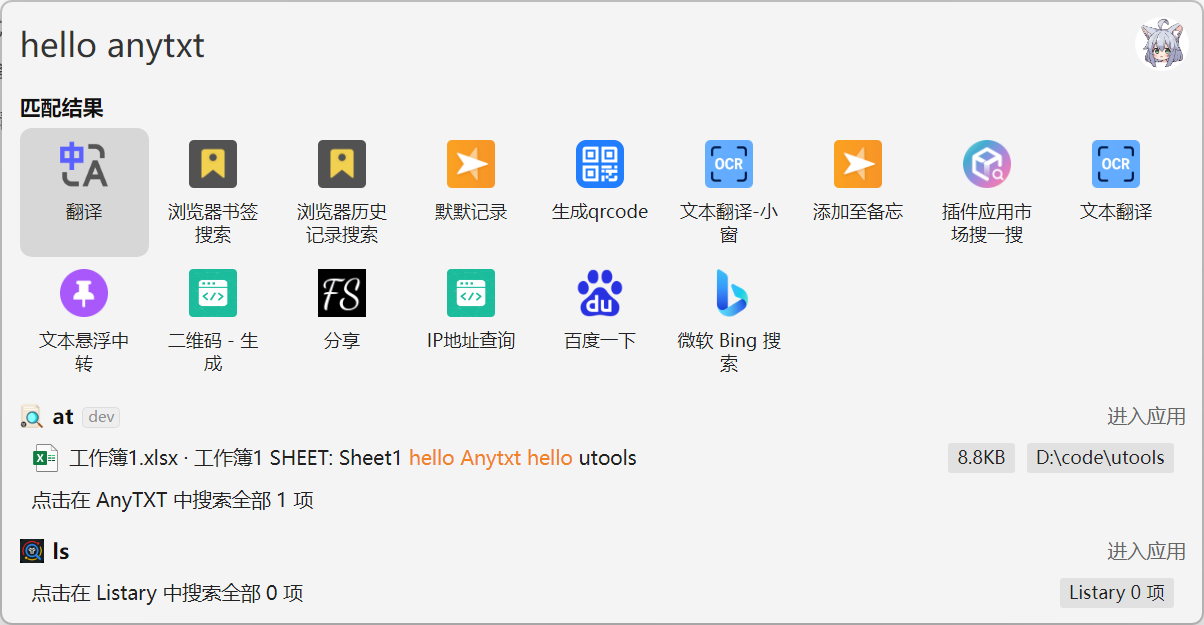Click the 'ls' plugin name label
The height and width of the screenshot is (625, 1204).
point(61,551)
